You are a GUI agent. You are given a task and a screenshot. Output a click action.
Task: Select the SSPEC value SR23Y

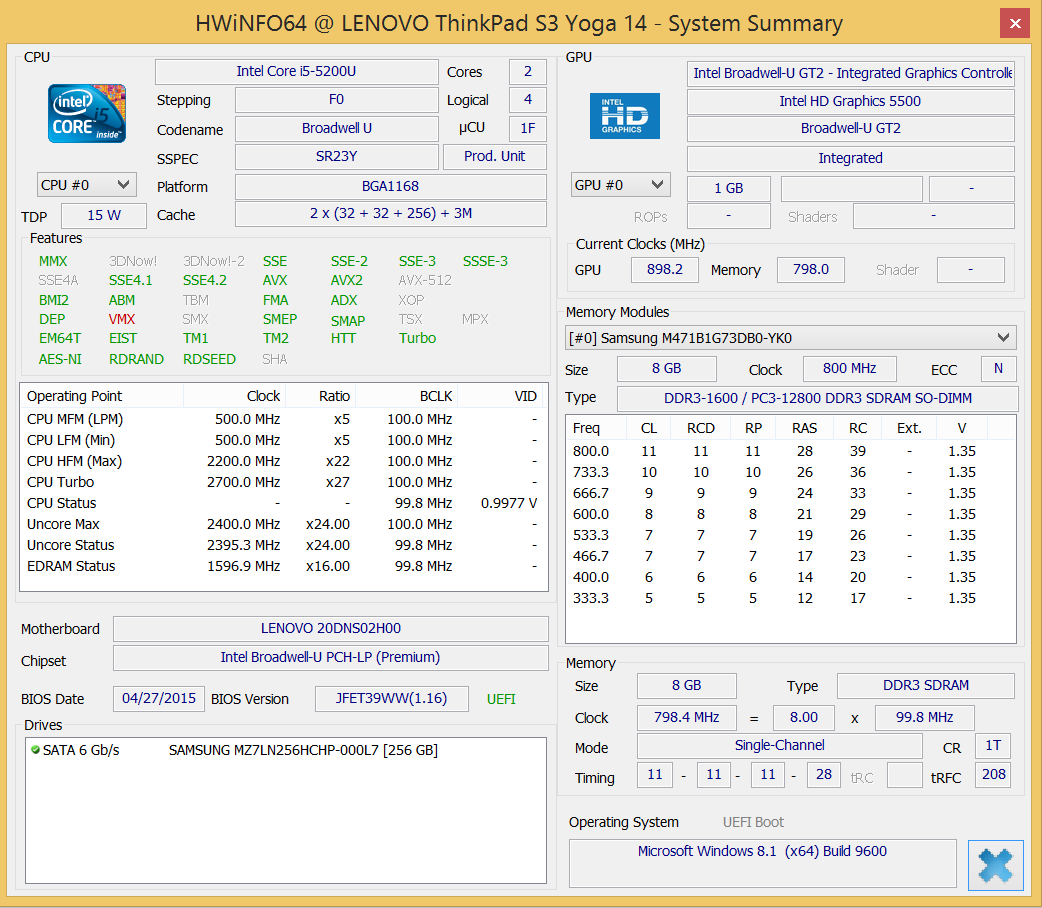(336, 156)
